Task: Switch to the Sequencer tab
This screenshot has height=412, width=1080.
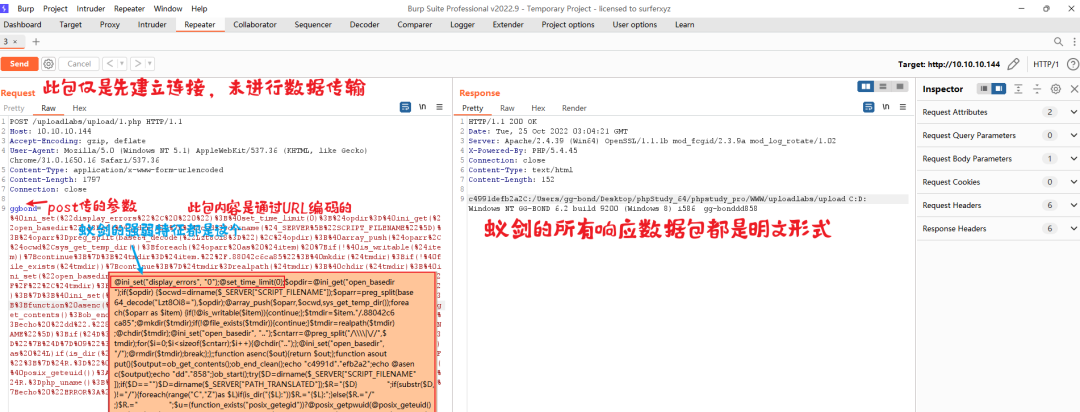Action: [313, 25]
